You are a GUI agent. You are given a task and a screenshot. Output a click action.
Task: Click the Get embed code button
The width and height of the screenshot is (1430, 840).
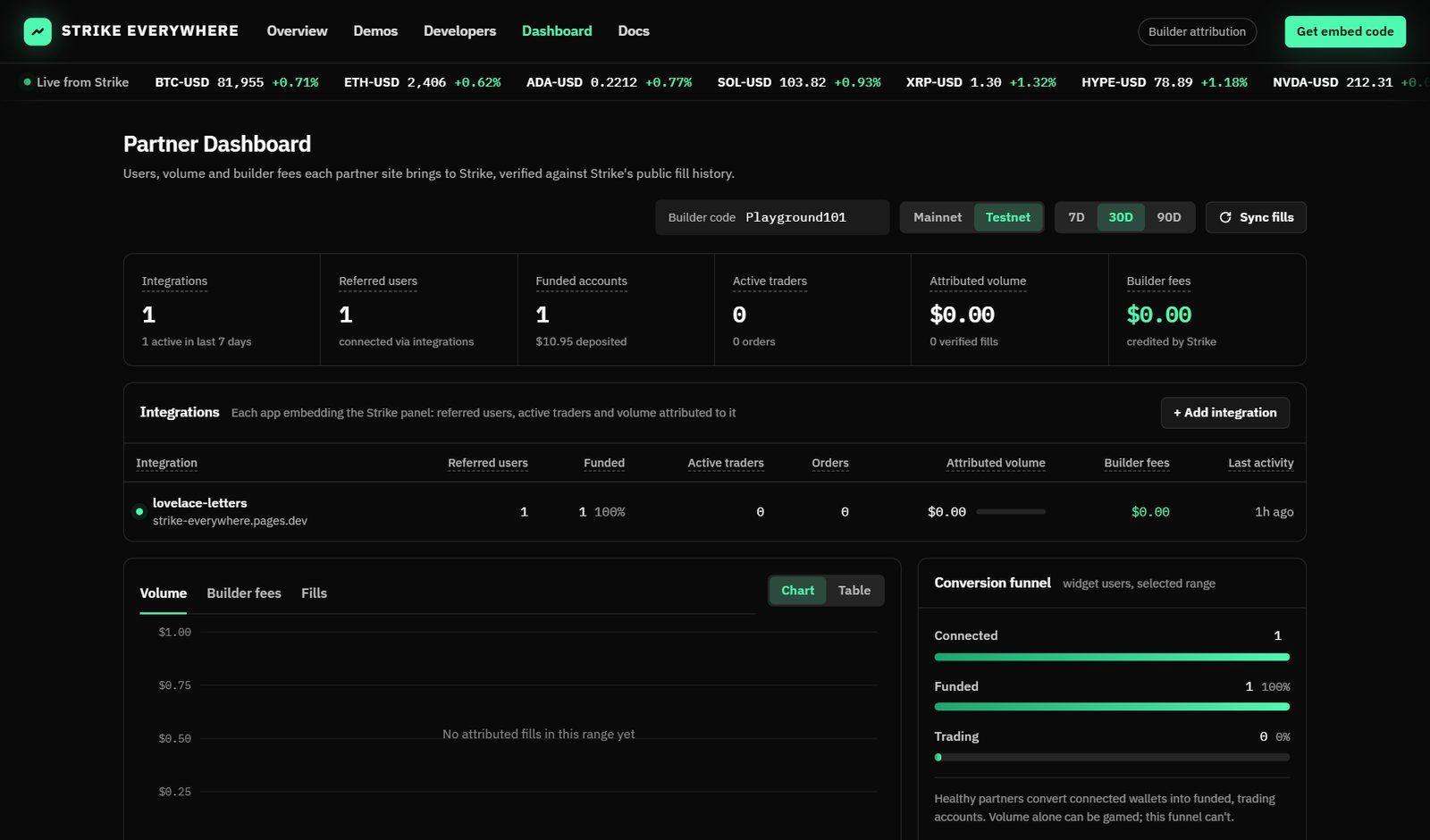pos(1345,31)
